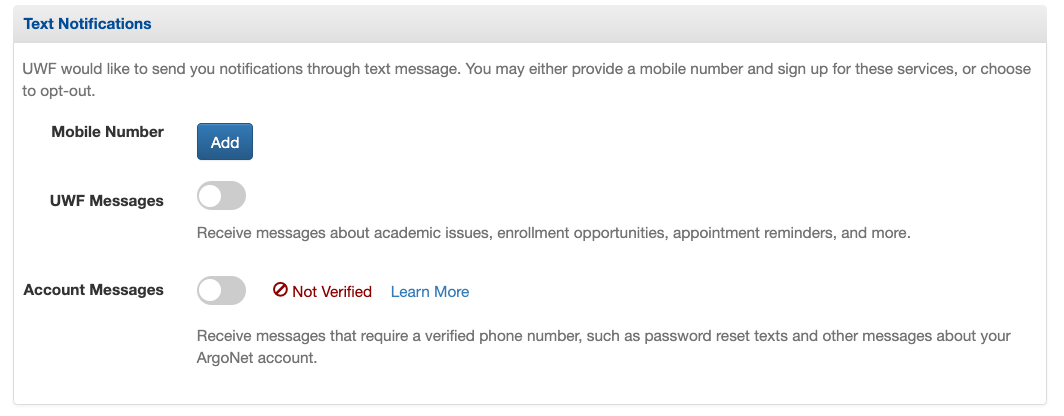Enable the UWF Messages toggle

(x=221, y=195)
